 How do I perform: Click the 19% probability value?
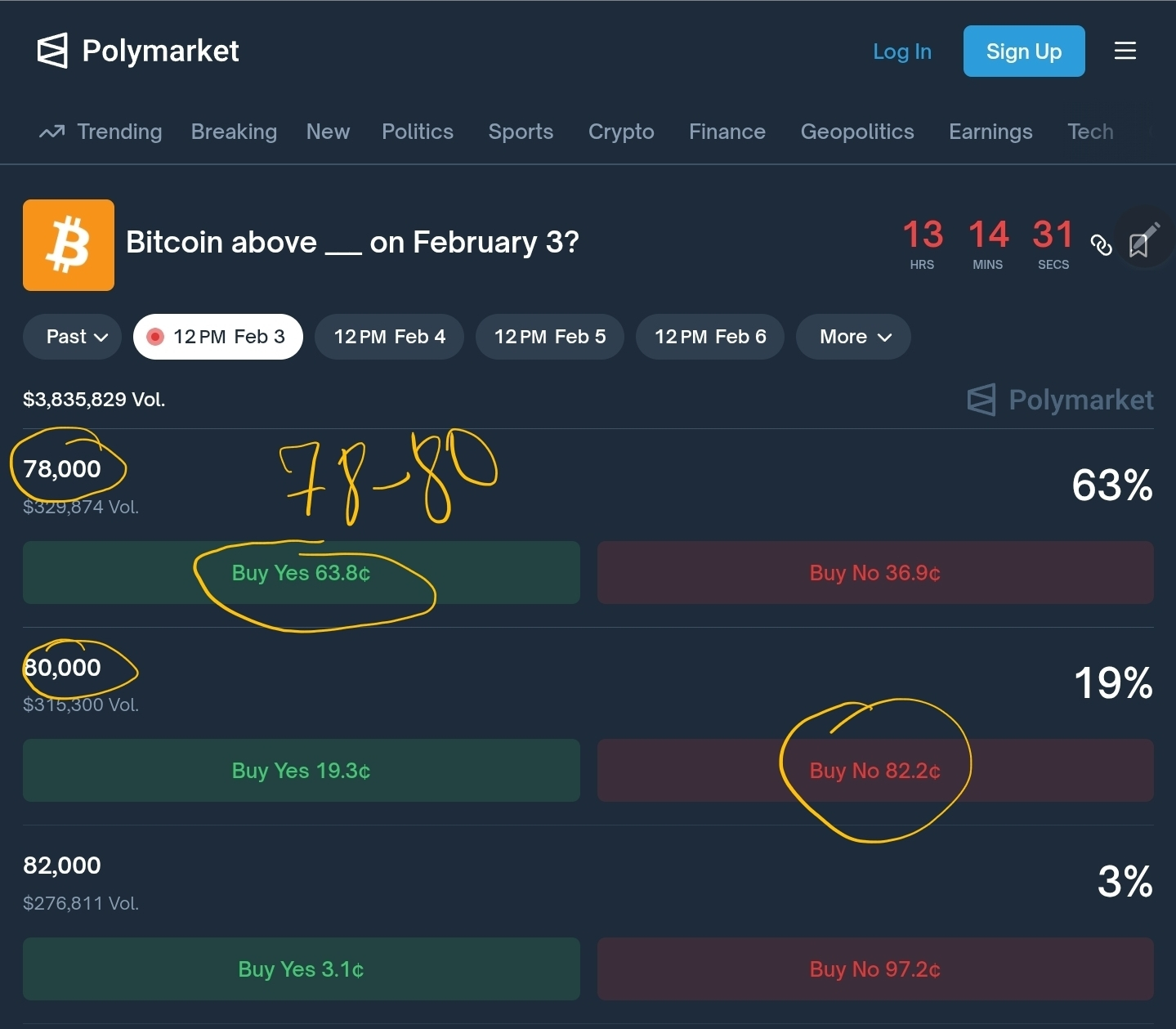coord(1113,683)
